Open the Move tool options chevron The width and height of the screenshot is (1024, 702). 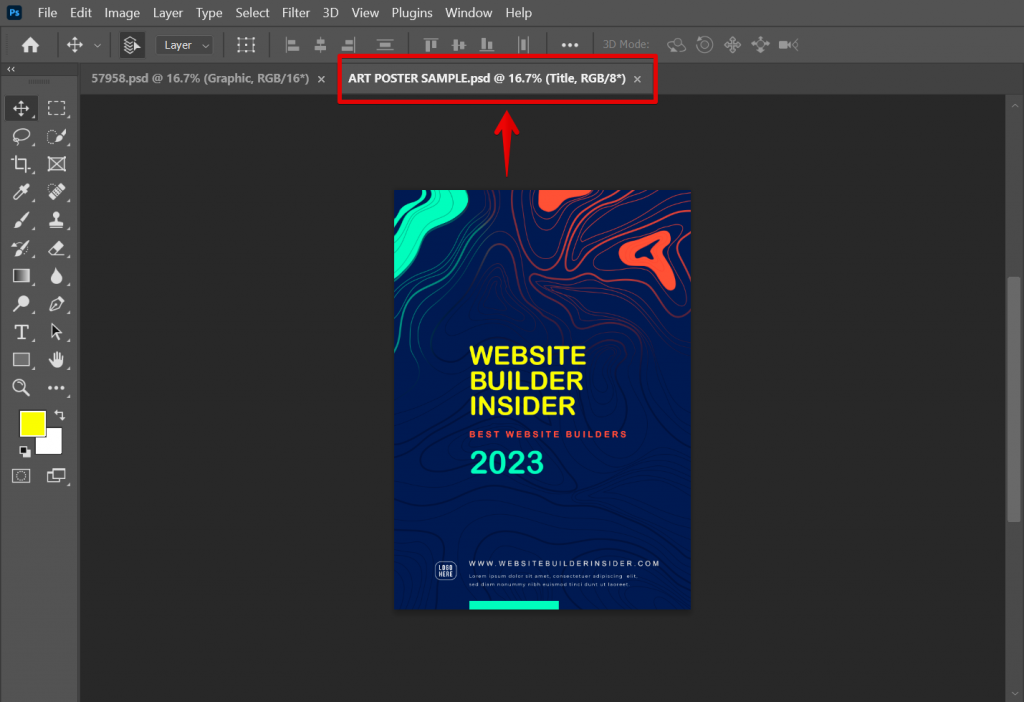(98, 44)
